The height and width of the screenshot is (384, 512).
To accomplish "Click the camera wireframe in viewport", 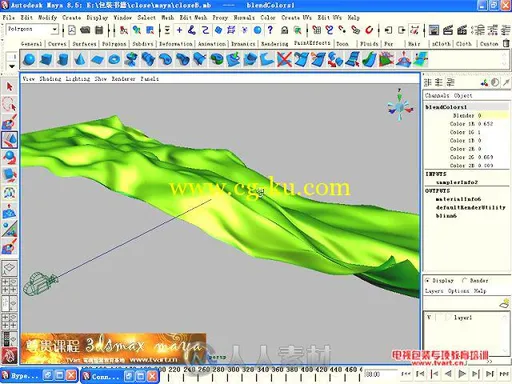I will (40, 283).
